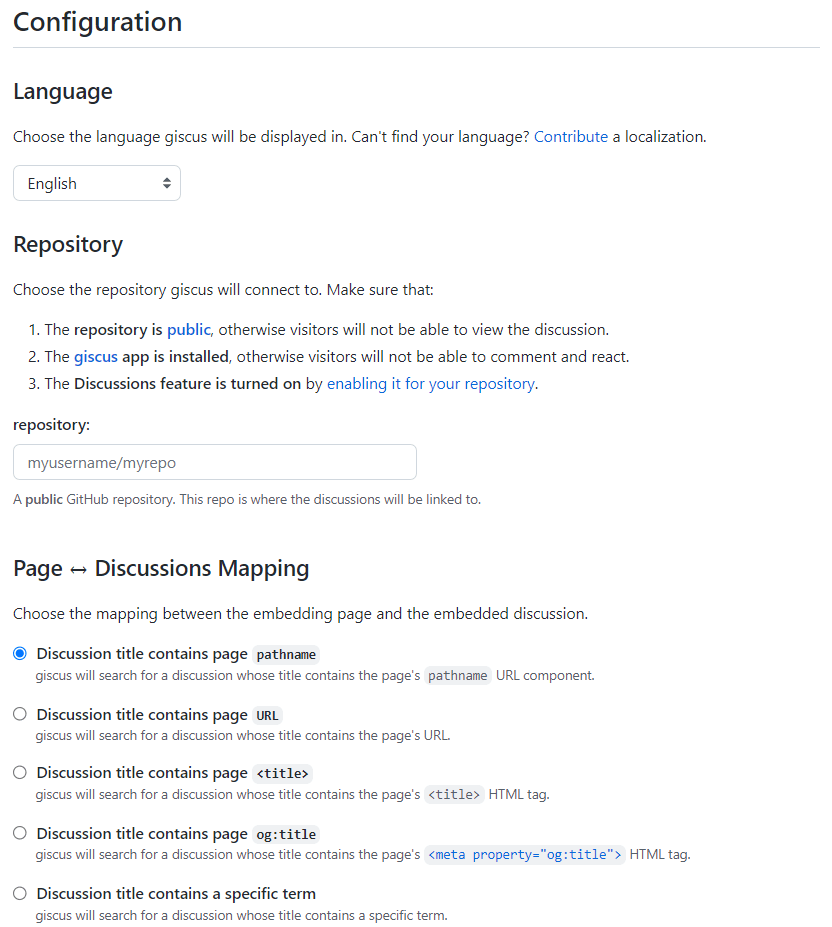Viewport: 832px width, 927px height.
Task: Follow the Contribute localization link
Action: 571,137
